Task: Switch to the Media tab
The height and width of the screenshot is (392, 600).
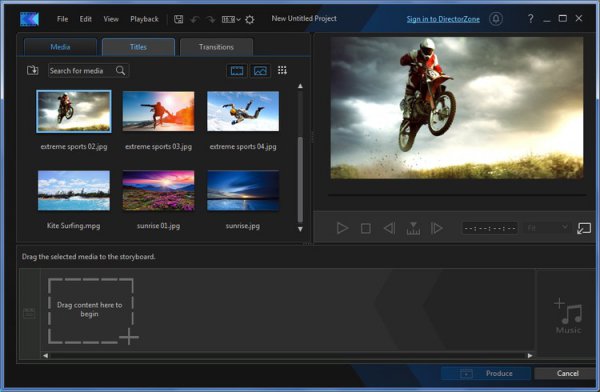Action: [60, 47]
